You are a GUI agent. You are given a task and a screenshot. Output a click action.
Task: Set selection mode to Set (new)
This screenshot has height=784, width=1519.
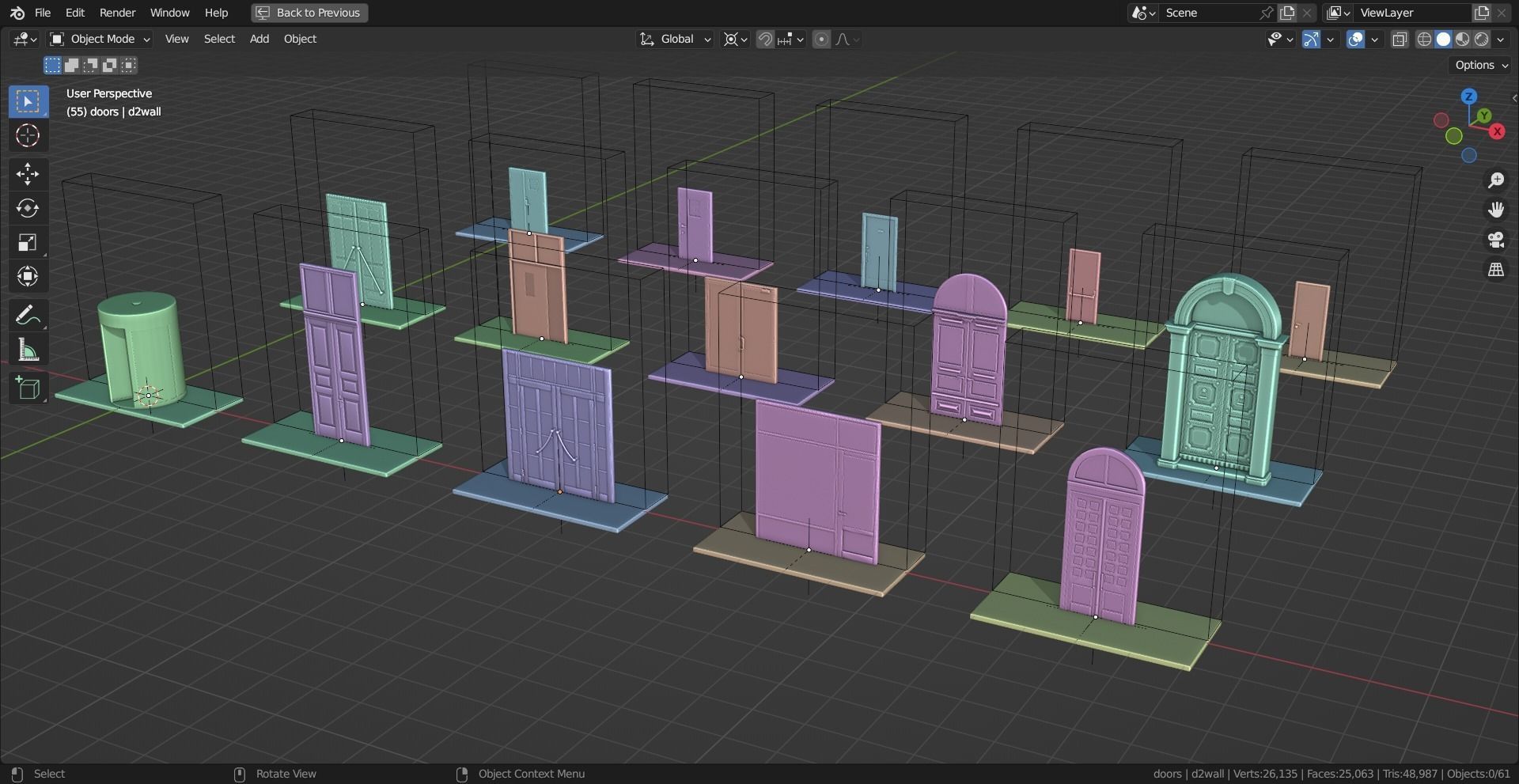click(52, 65)
